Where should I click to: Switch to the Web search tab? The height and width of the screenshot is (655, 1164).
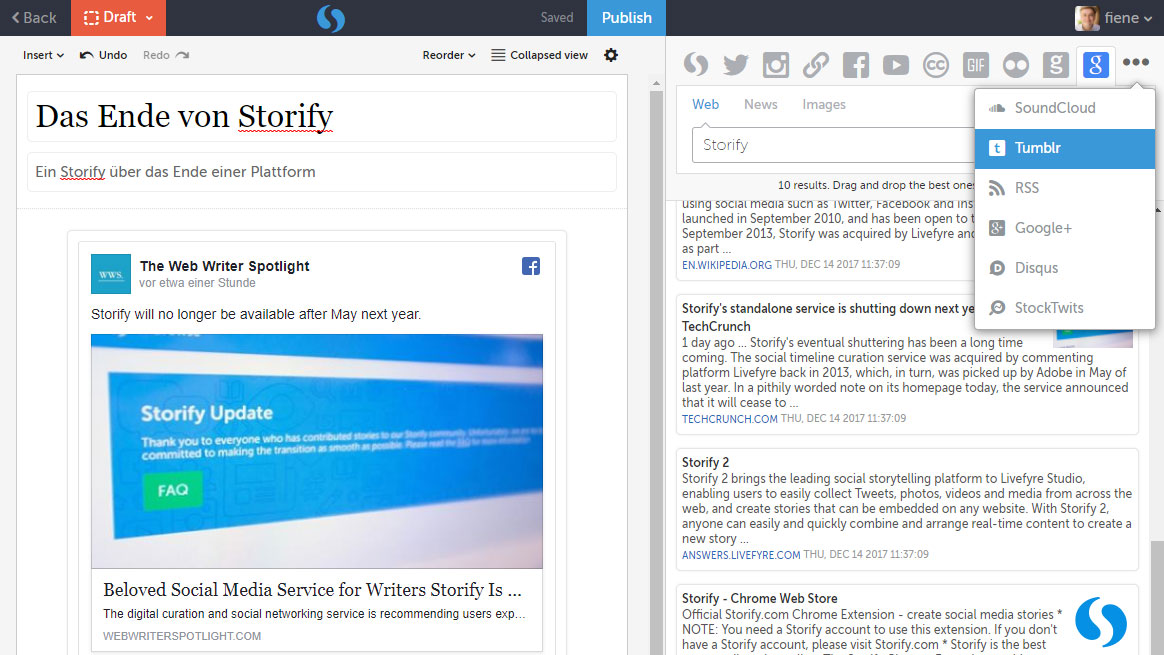pos(705,105)
